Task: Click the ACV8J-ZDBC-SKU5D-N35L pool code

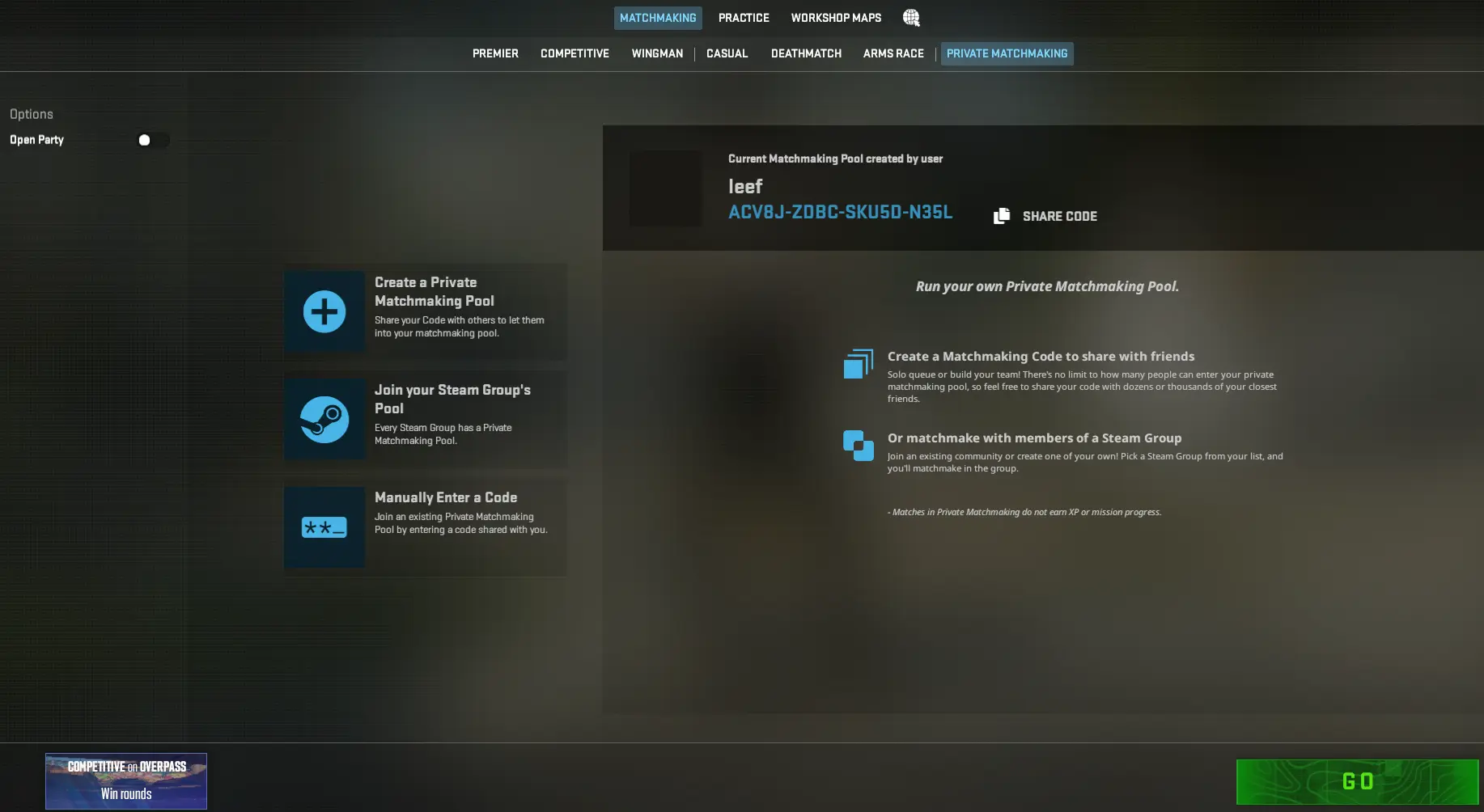Action: coord(840,212)
